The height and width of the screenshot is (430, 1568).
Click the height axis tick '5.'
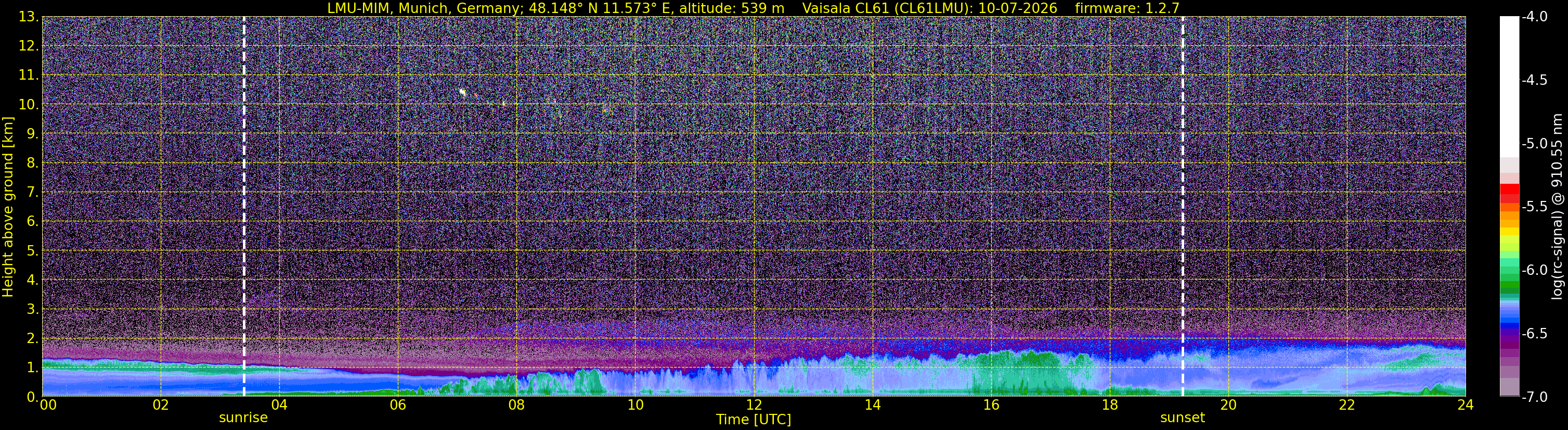(x=32, y=251)
